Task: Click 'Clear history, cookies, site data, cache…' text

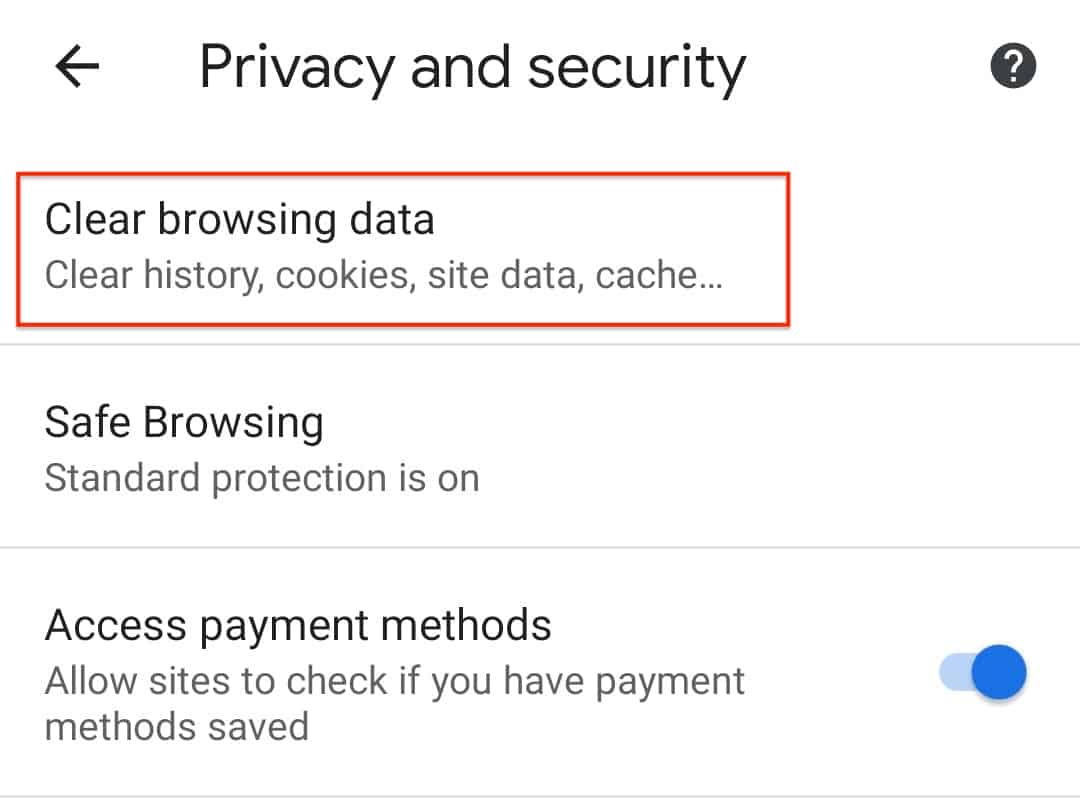Action: pos(384,275)
